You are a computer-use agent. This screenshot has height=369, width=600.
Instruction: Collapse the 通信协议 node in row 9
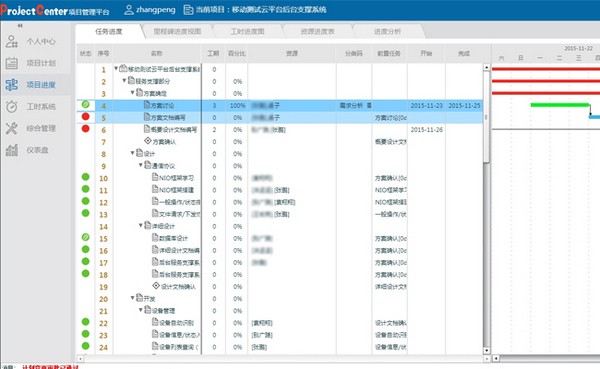[140, 165]
